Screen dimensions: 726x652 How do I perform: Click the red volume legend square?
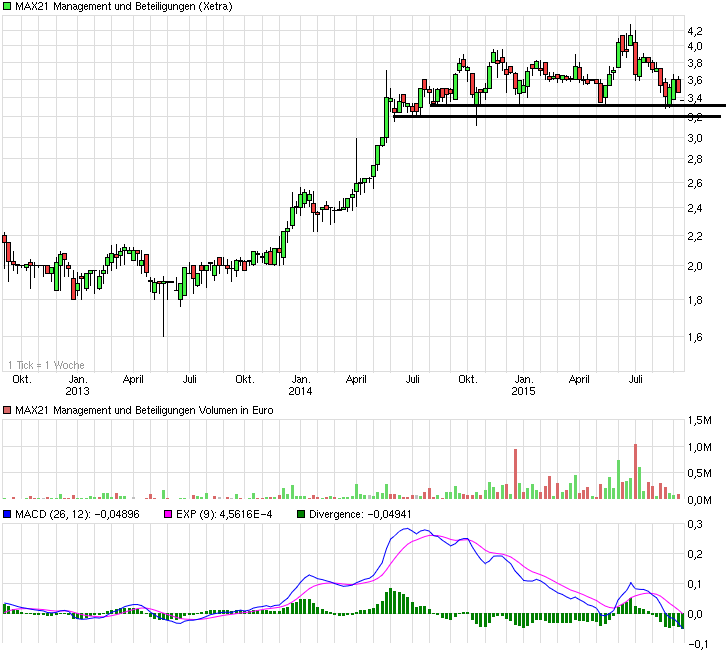tap(8, 409)
